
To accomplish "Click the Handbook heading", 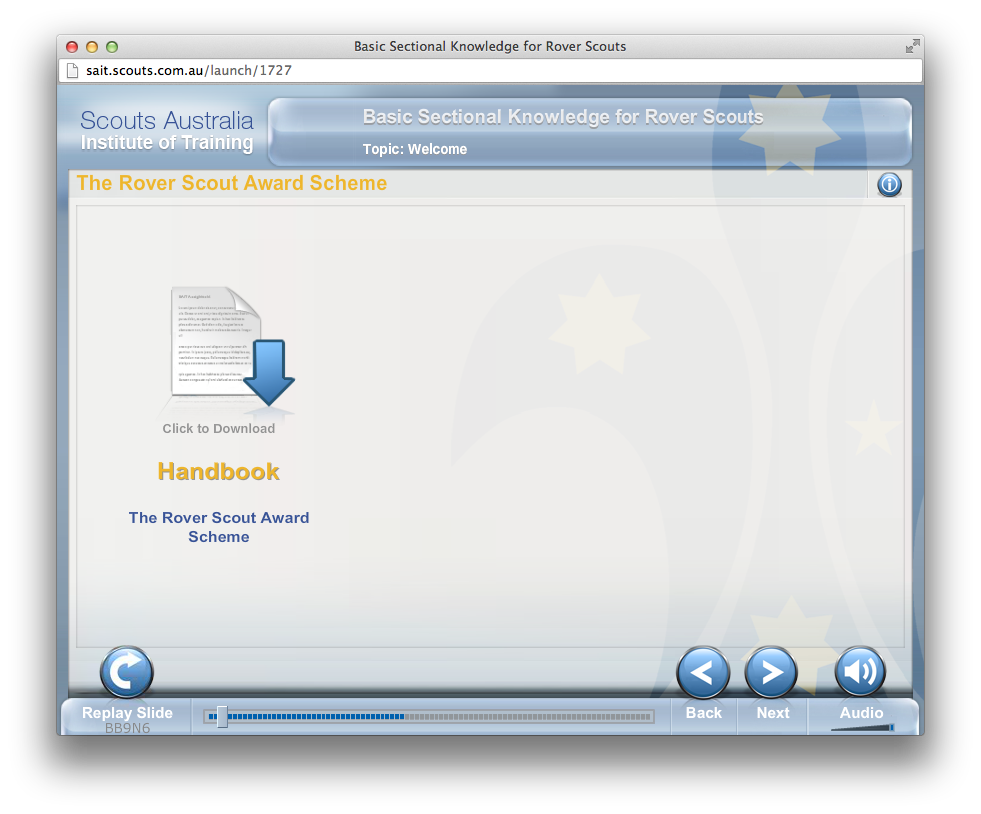I will point(219,472).
